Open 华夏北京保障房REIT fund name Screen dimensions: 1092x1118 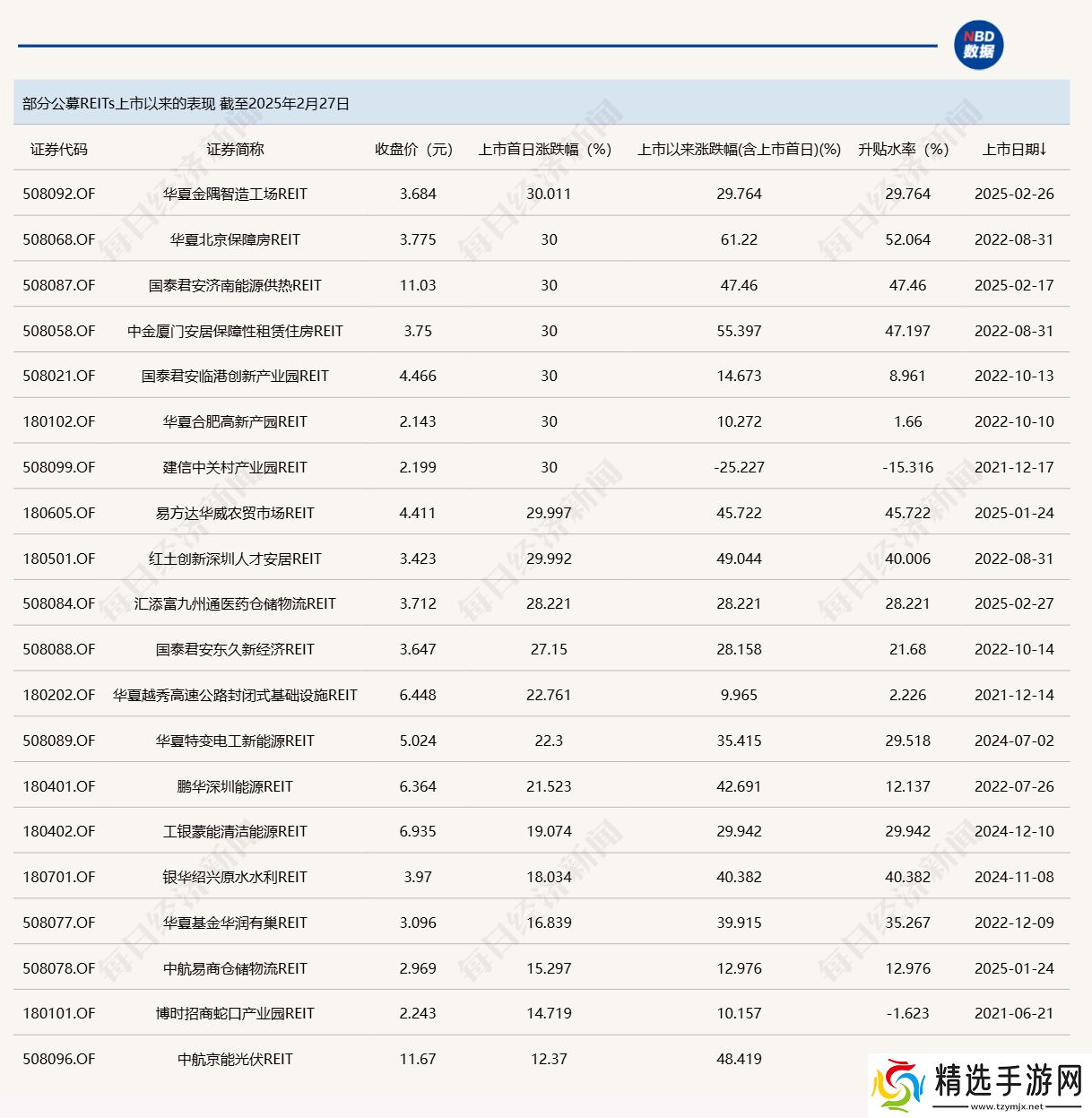tap(235, 240)
